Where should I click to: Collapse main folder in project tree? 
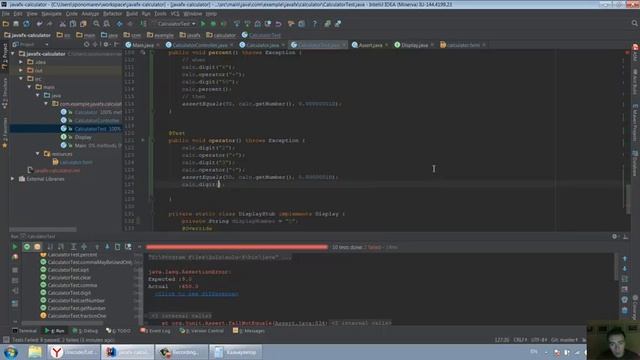[x=29, y=87]
